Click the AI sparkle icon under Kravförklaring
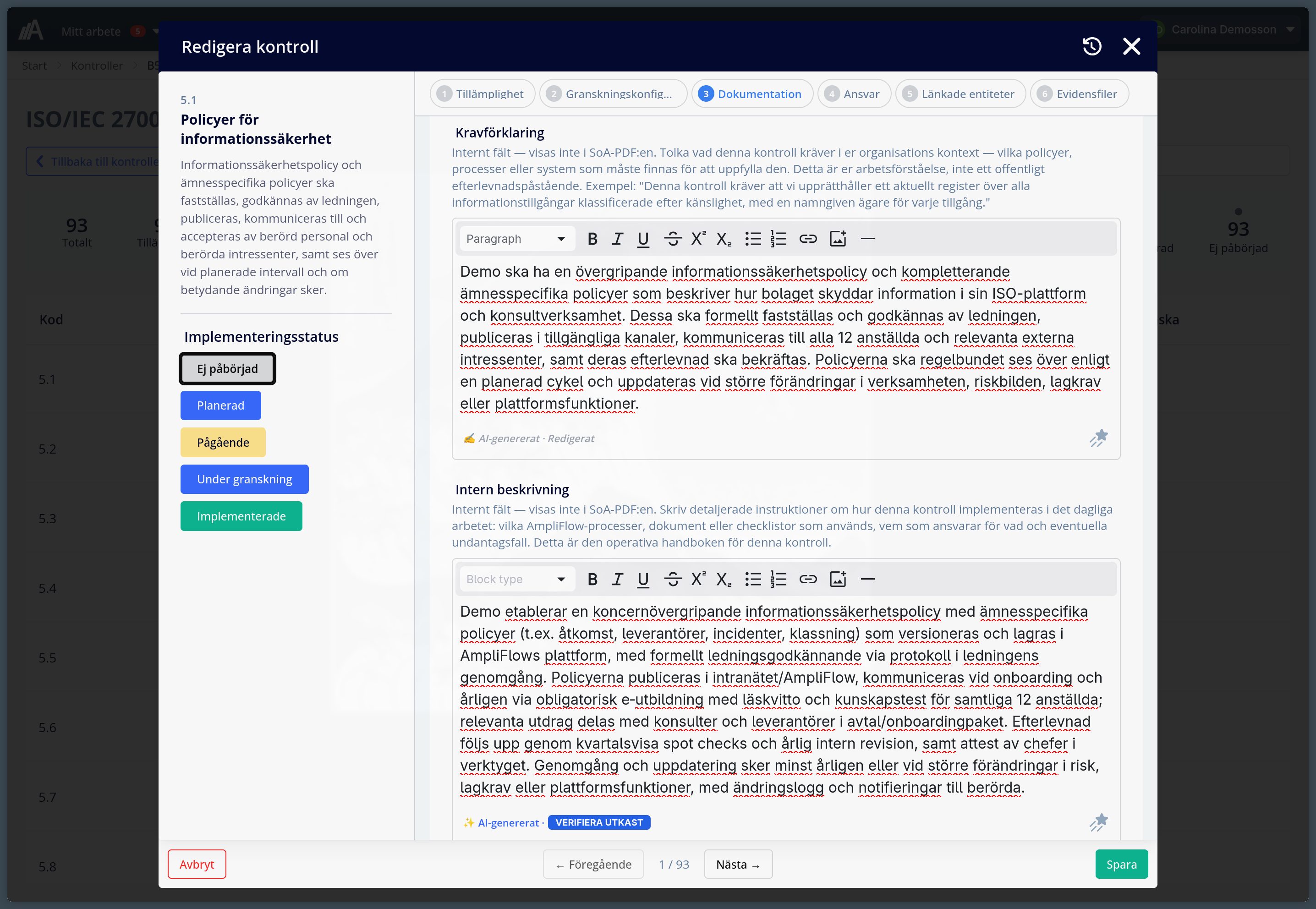1316x909 pixels. 1098,438
